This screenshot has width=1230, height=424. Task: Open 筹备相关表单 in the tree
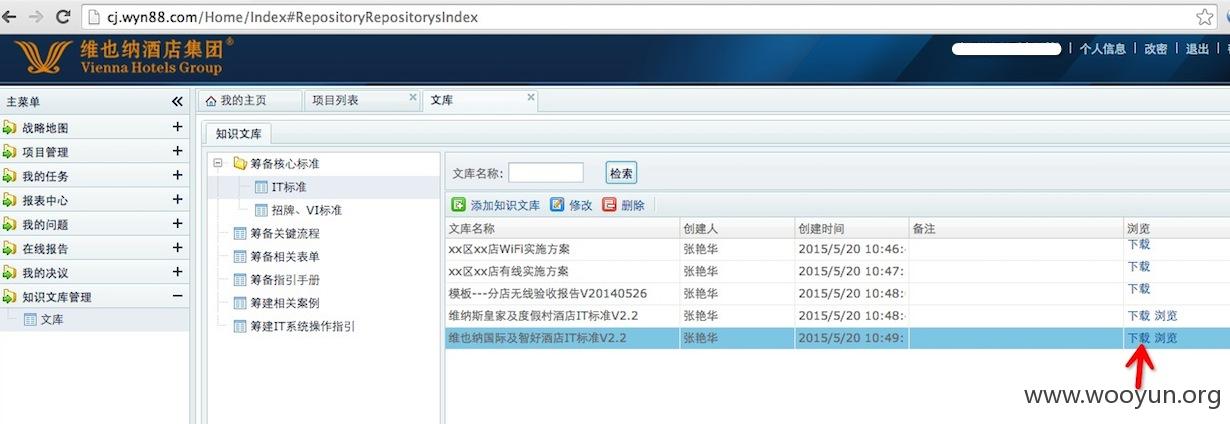coord(284,257)
